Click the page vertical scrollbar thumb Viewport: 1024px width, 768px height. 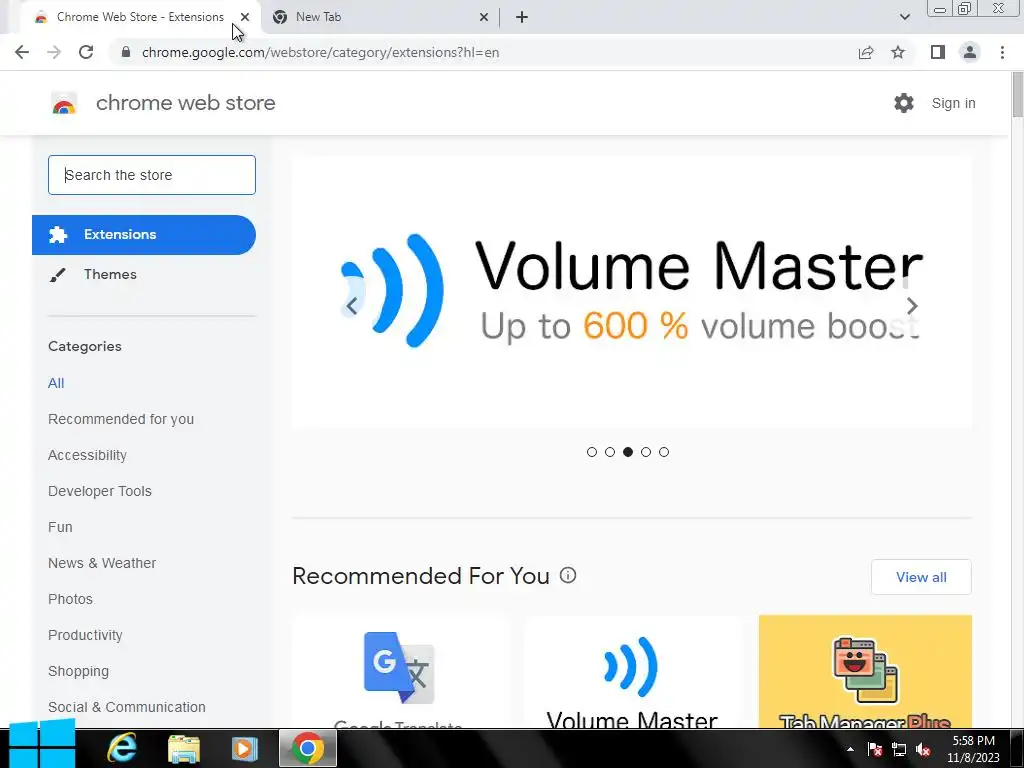pyautogui.click(x=1017, y=95)
